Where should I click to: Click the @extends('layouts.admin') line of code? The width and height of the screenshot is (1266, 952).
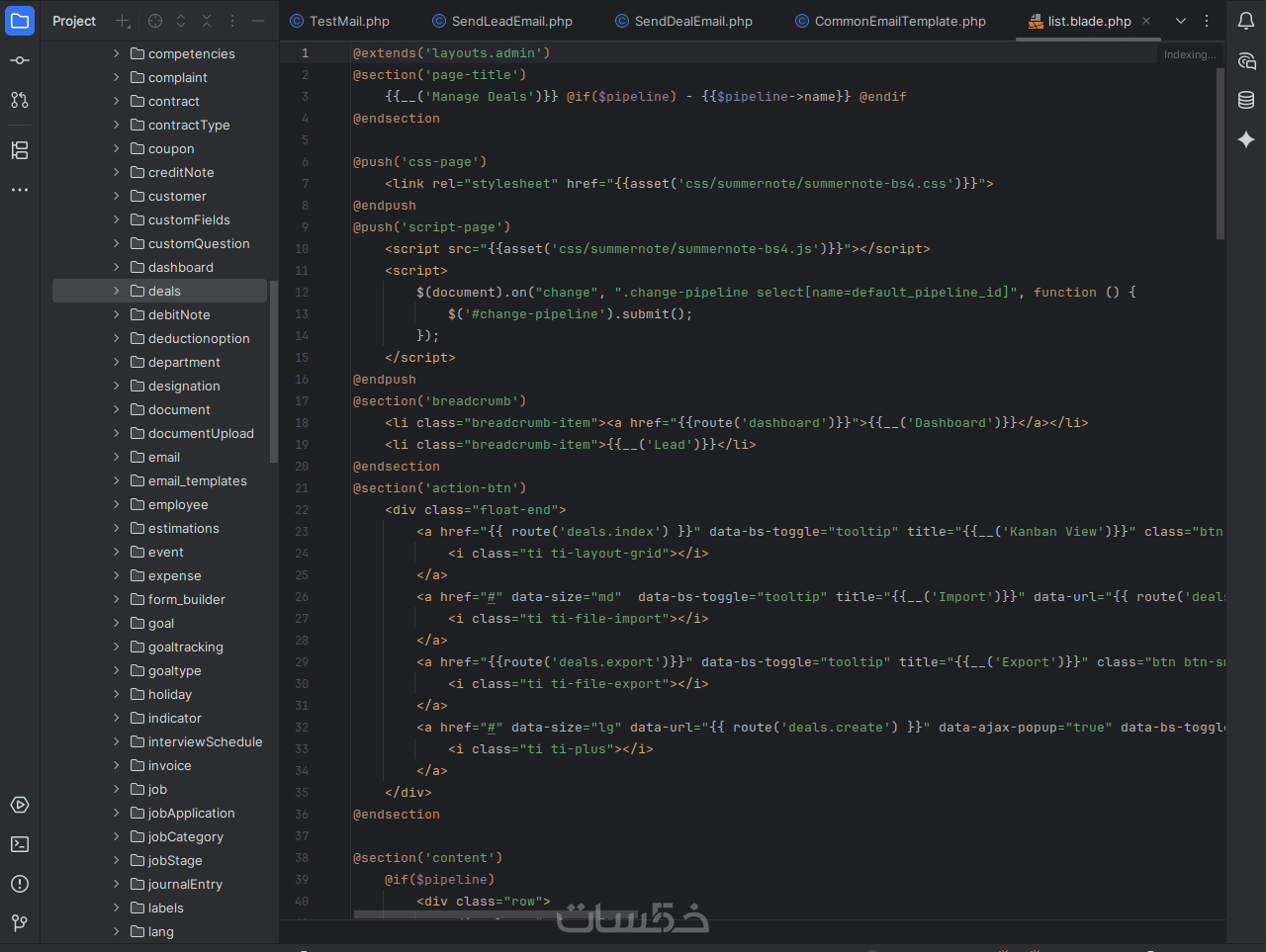[x=451, y=53]
